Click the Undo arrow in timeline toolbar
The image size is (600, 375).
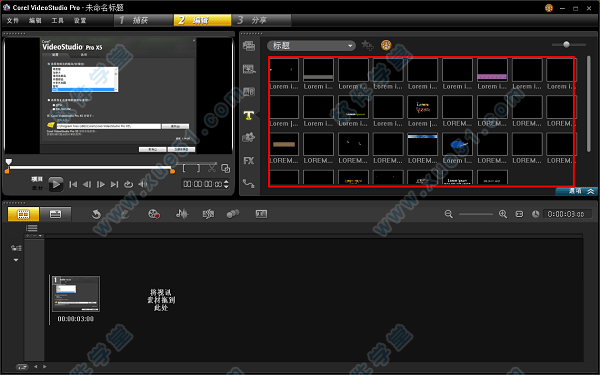(x=96, y=214)
